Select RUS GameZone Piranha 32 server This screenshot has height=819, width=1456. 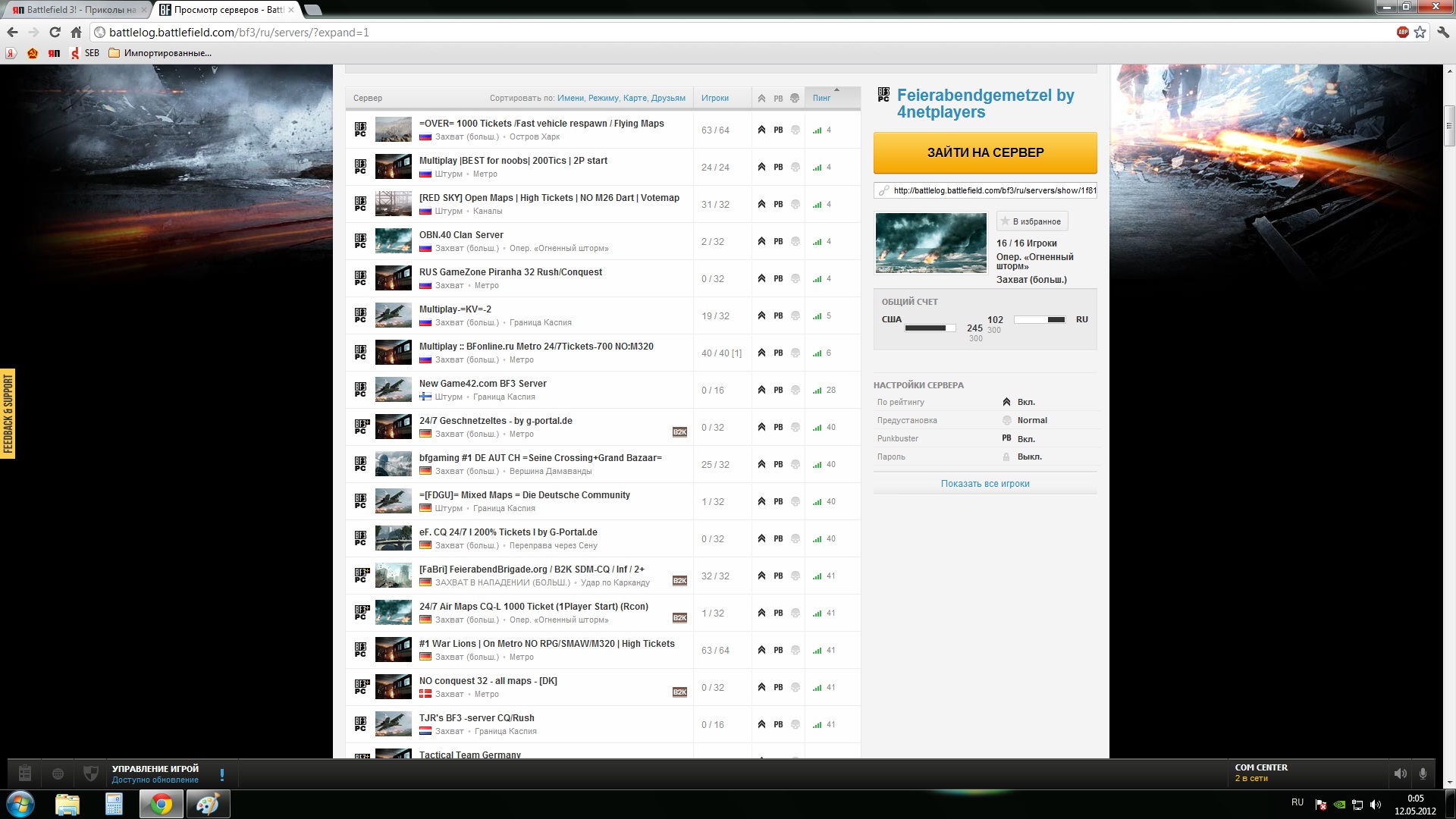pyautogui.click(x=603, y=279)
